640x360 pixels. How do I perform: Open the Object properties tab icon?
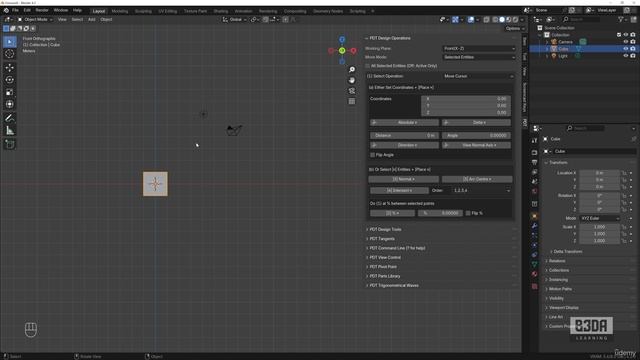535,216
